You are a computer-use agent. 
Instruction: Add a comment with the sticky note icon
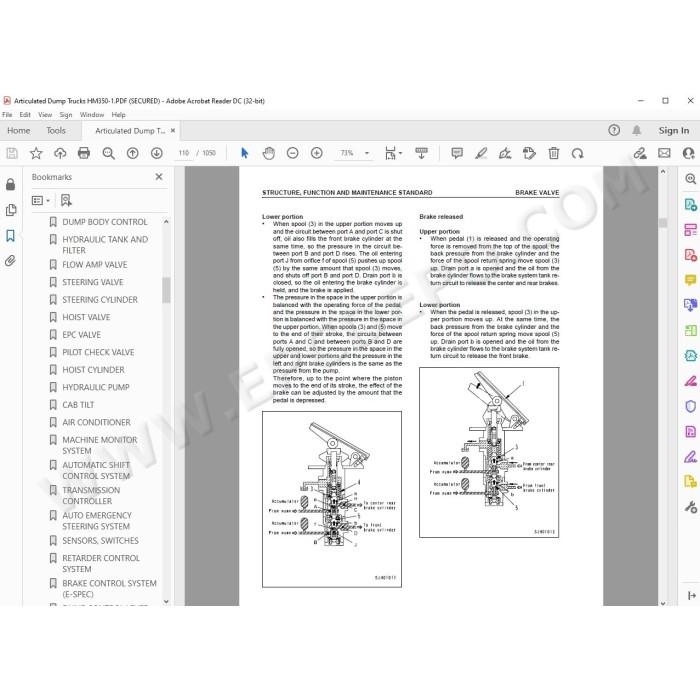point(457,153)
